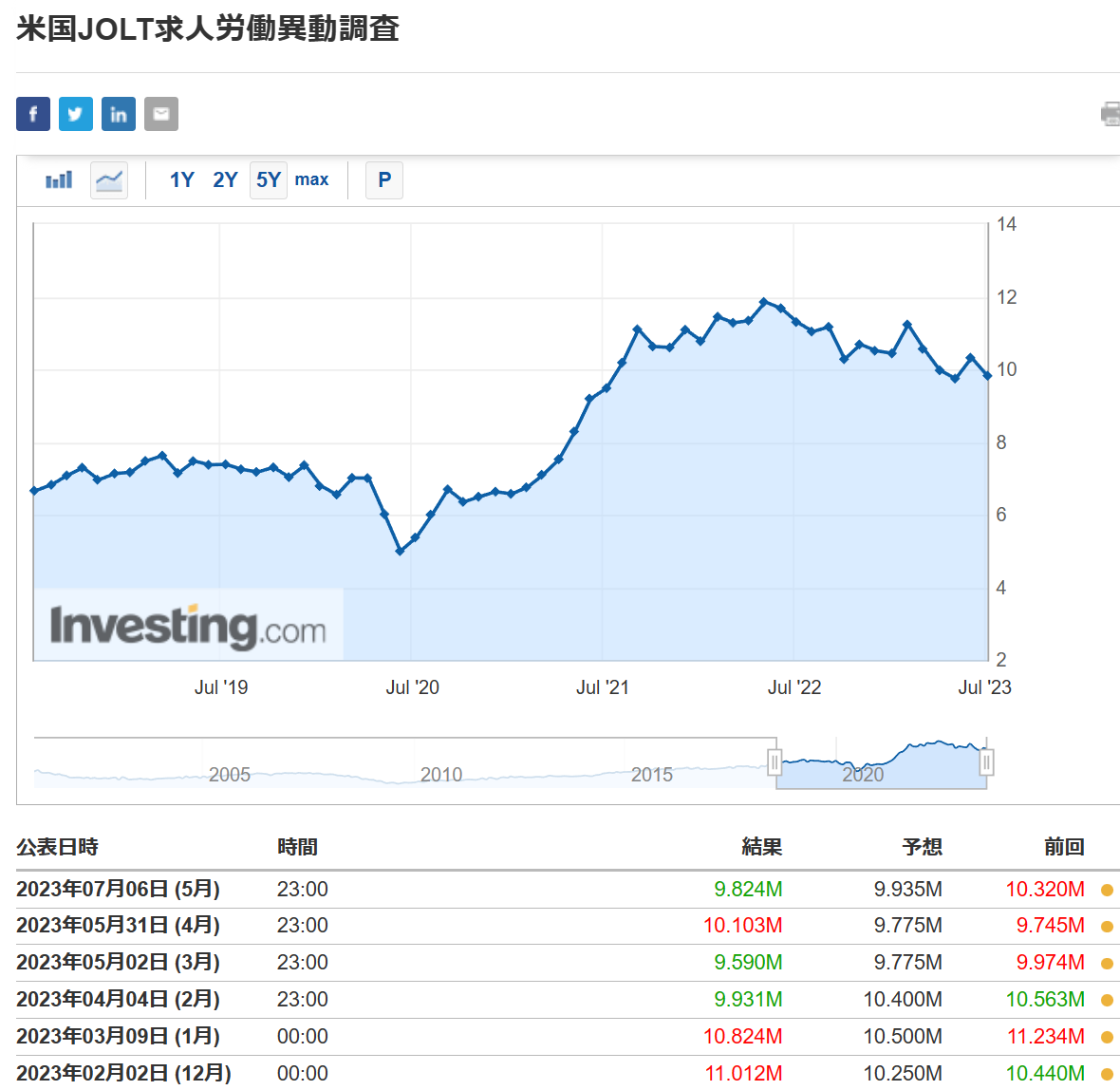Screen dimensions: 1120x1090
Task: Switch to bar chart view
Action: pyautogui.click(x=59, y=179)
